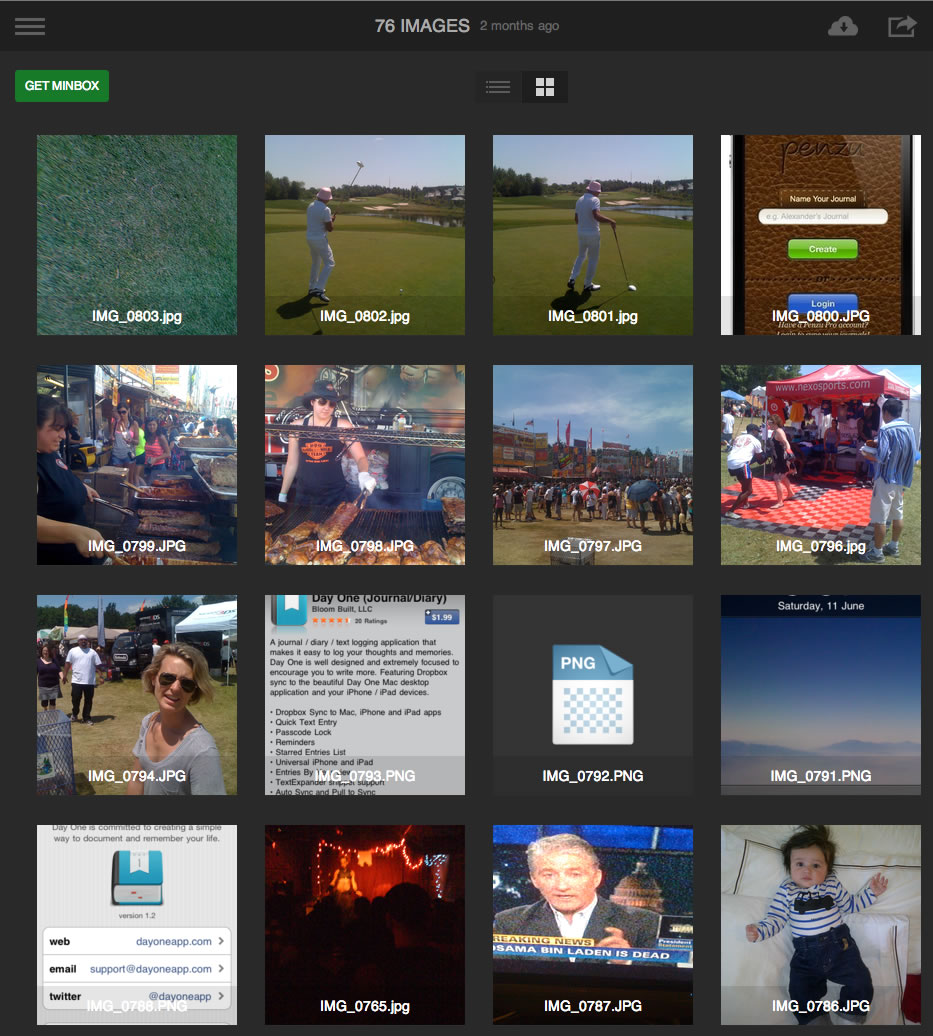Switch to list view

498,87
